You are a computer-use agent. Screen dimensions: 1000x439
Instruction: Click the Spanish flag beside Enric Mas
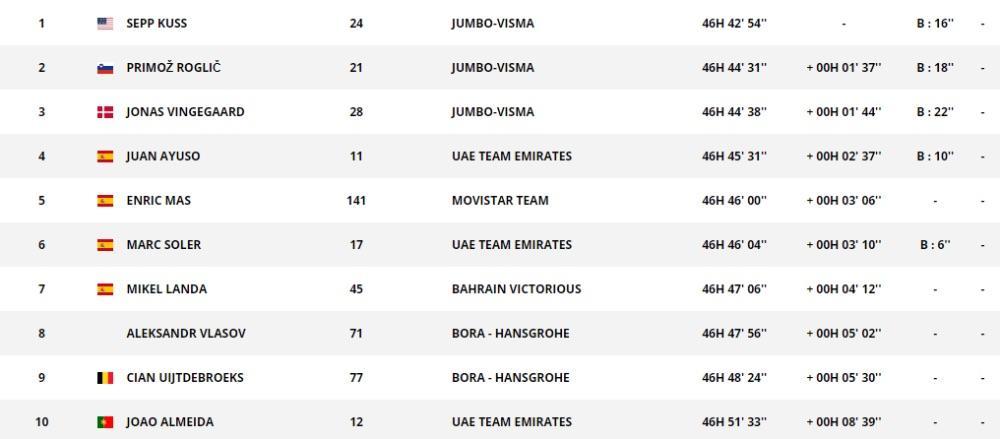(105, 200)
